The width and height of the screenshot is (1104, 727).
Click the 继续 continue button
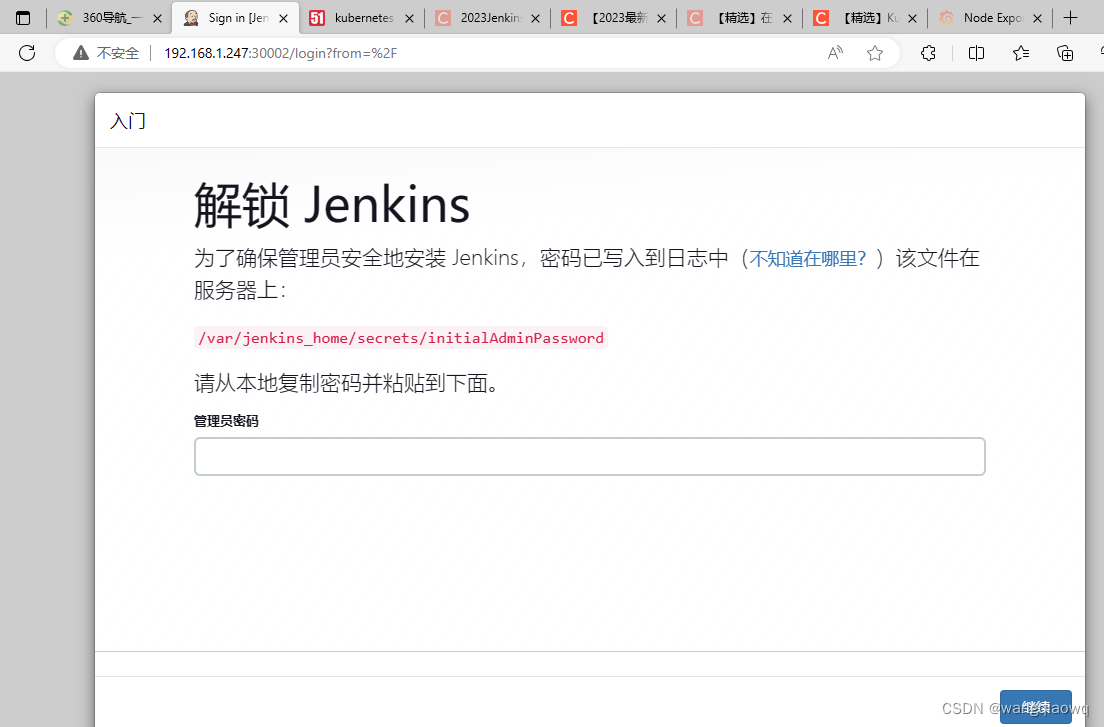click(1036, 707)
